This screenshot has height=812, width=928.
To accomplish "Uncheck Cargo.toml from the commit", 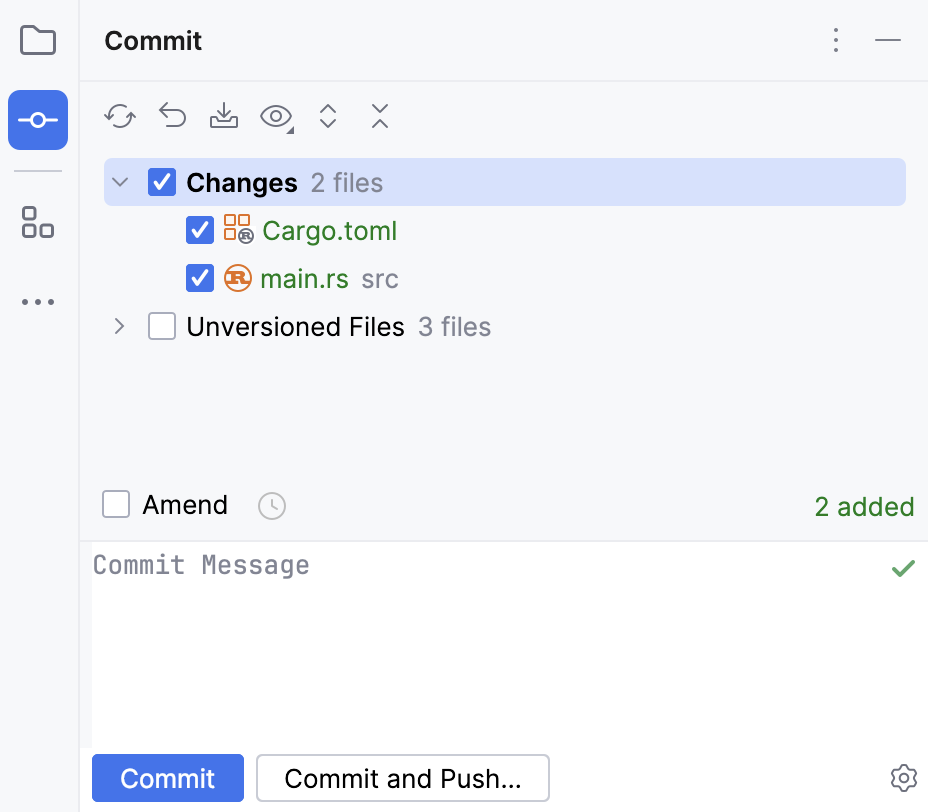I will pos(199,230).
